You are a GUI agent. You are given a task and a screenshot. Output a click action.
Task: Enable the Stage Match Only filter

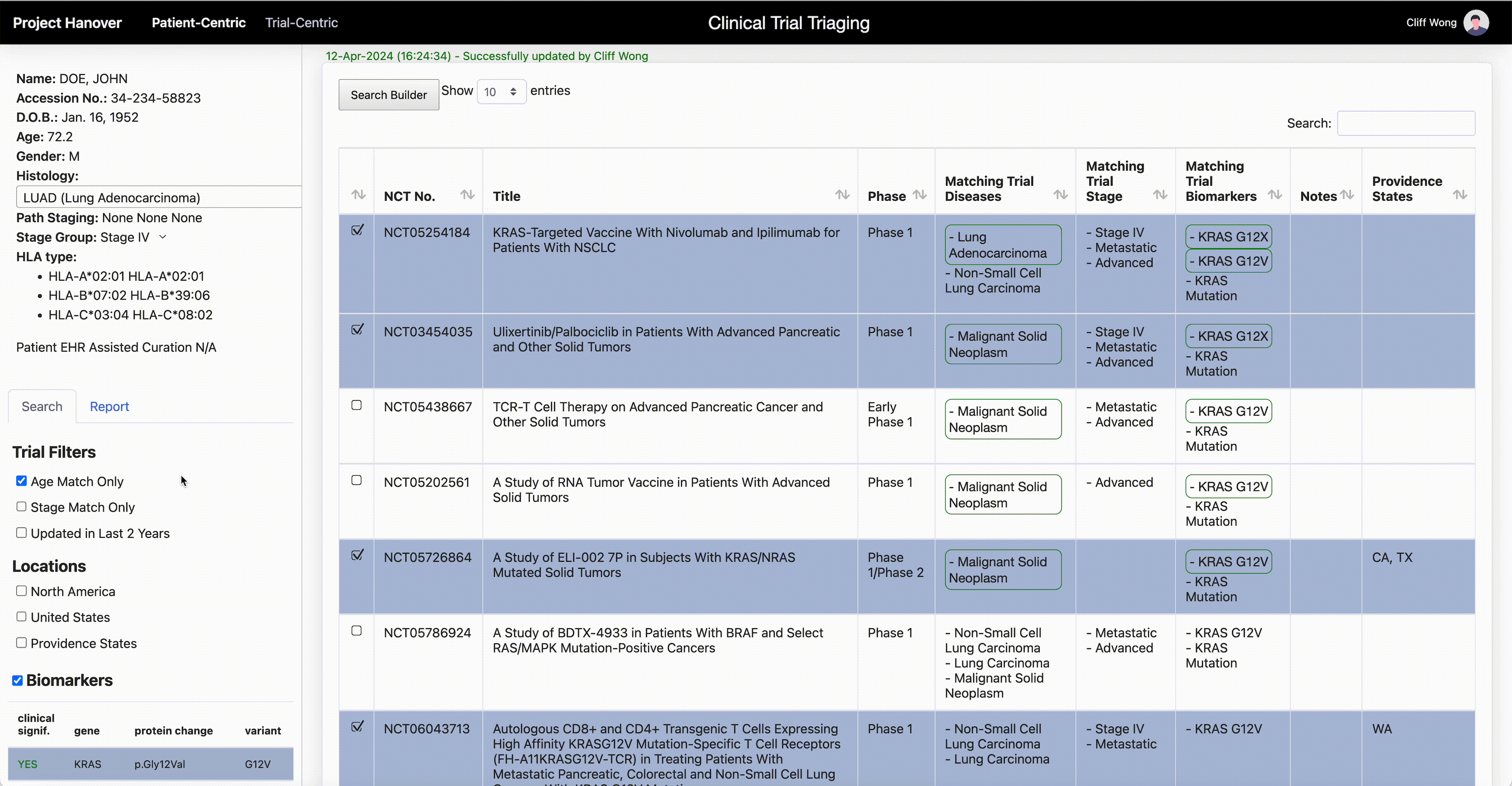[22, 506]
